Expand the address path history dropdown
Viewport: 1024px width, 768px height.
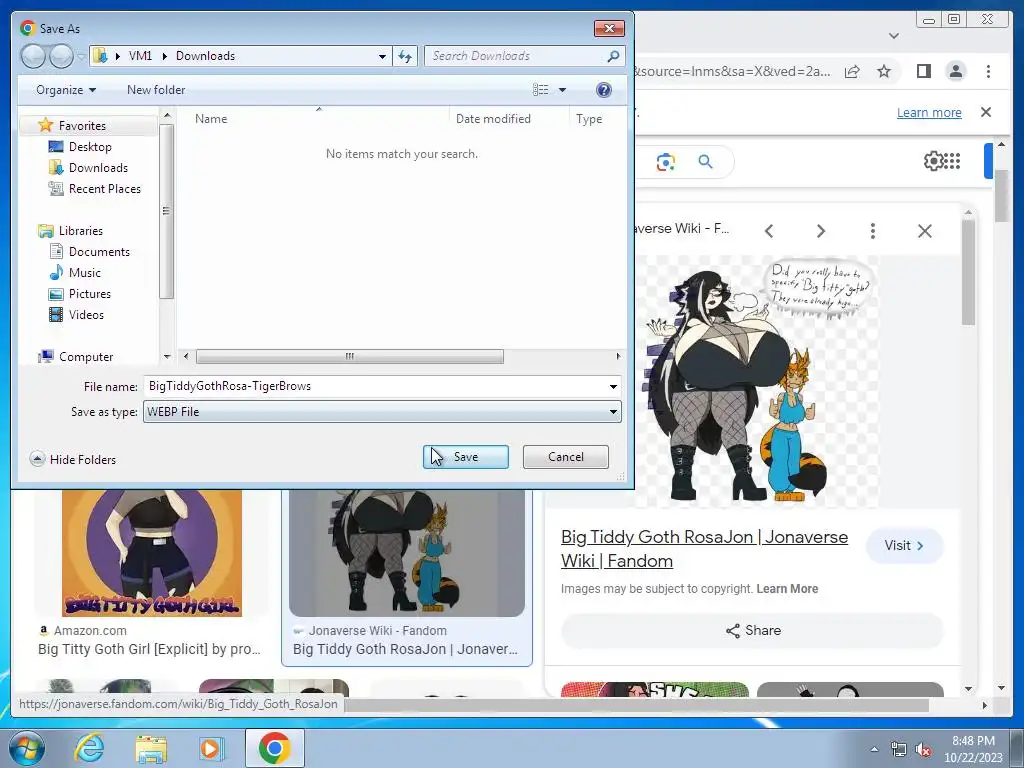coord(383,56)
